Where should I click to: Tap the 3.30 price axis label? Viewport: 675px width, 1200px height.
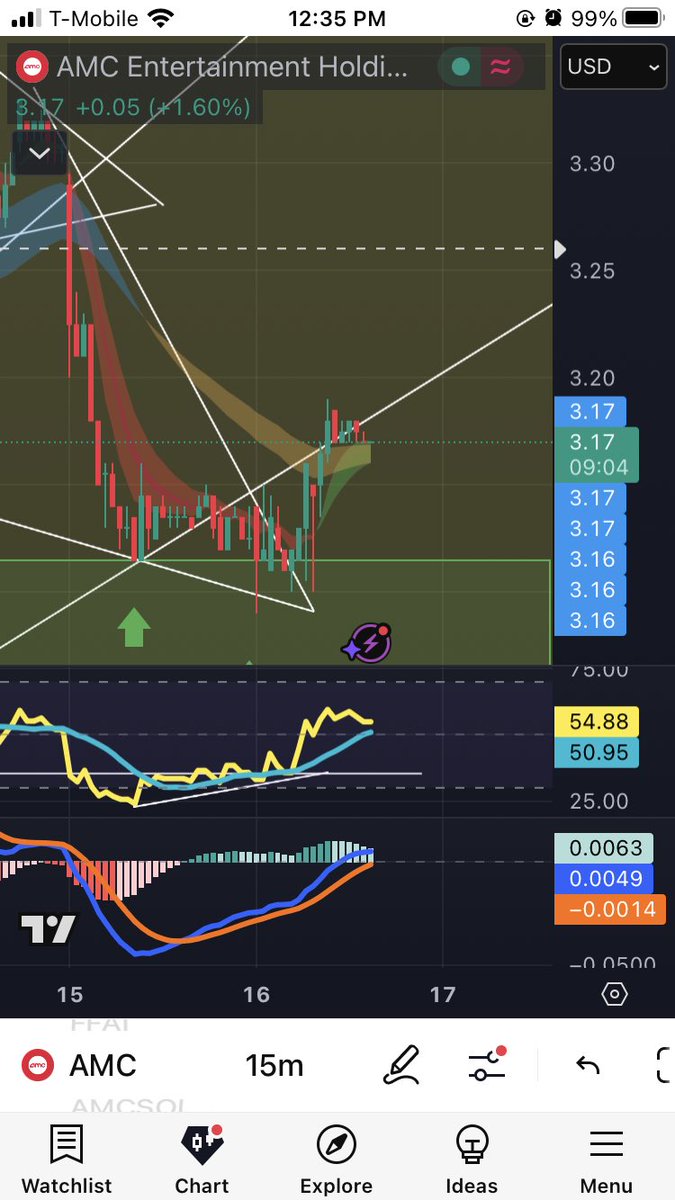click(592, 164)
